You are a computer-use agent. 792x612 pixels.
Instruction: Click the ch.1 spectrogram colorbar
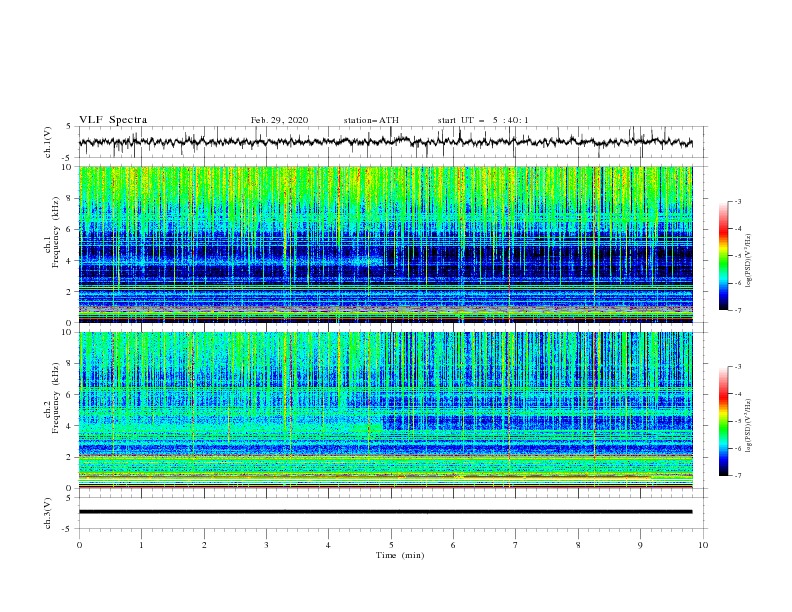pos(724,256)
